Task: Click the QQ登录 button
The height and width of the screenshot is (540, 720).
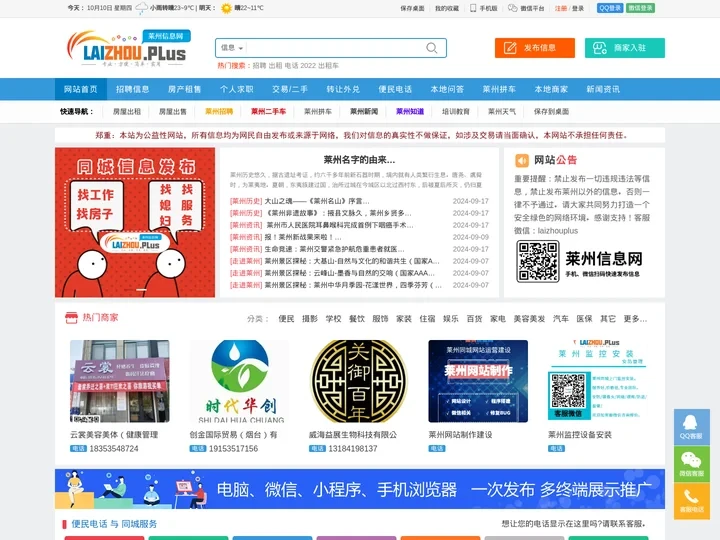Action: coord(610,8)
